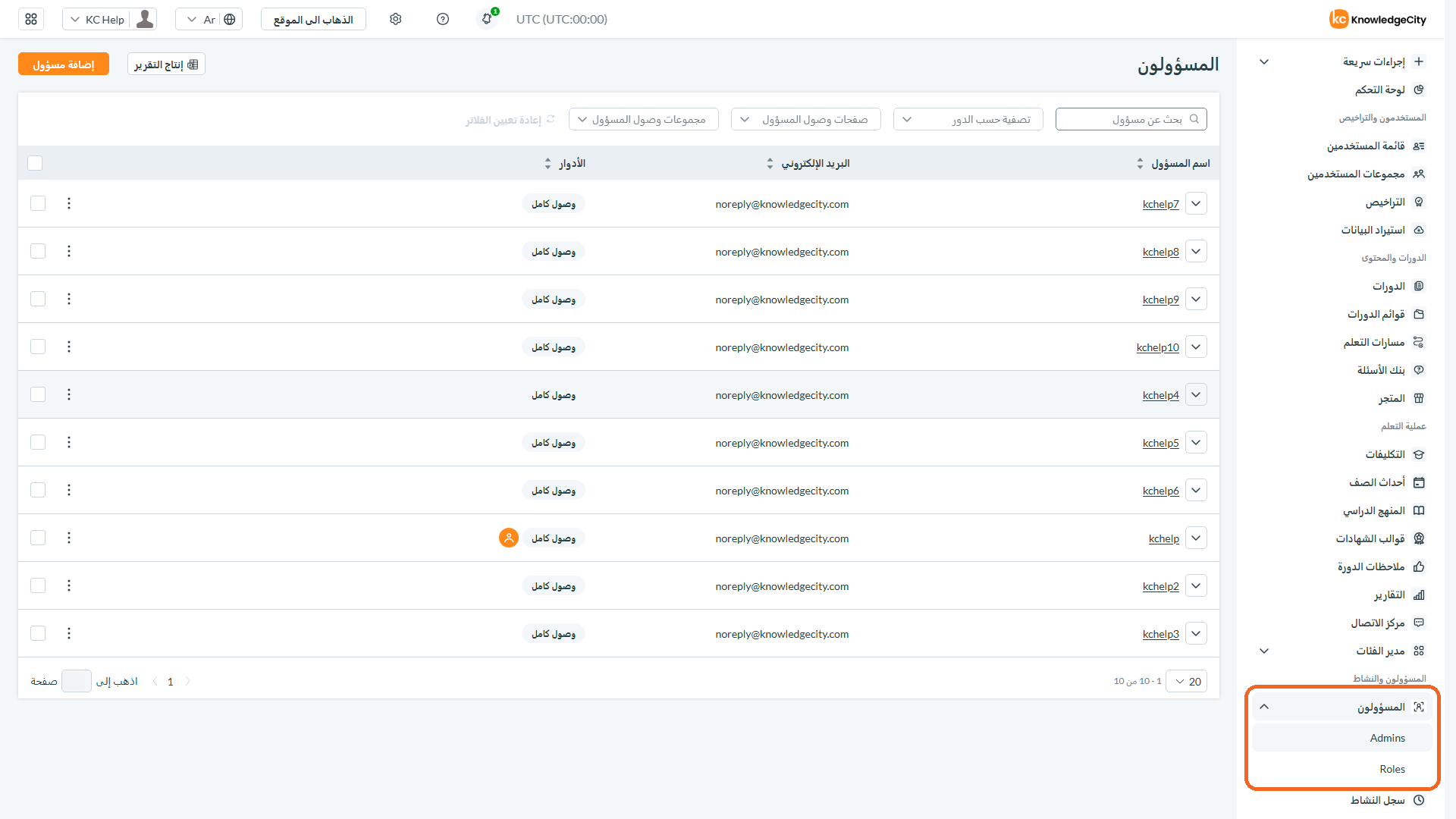The image size is (1456, 819).
Task: Expand the kchelp6 row chevron
Action: pyautogui.click(x=1196, y=490)
